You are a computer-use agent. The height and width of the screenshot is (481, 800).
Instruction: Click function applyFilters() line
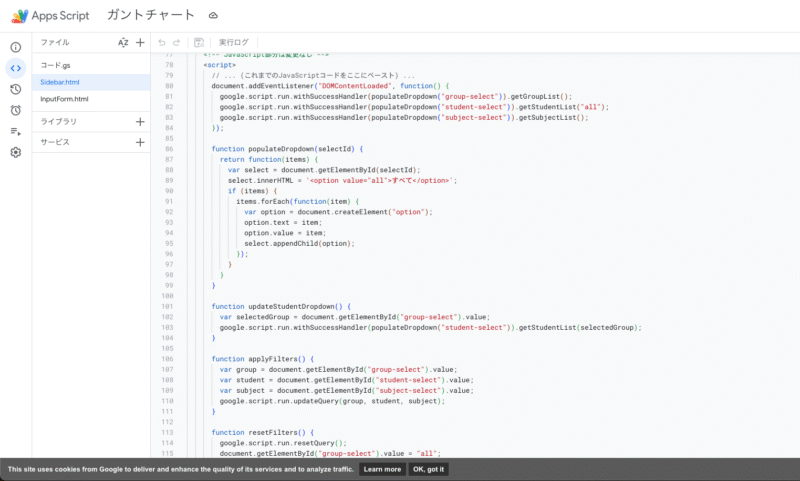[x=263, y=360]
